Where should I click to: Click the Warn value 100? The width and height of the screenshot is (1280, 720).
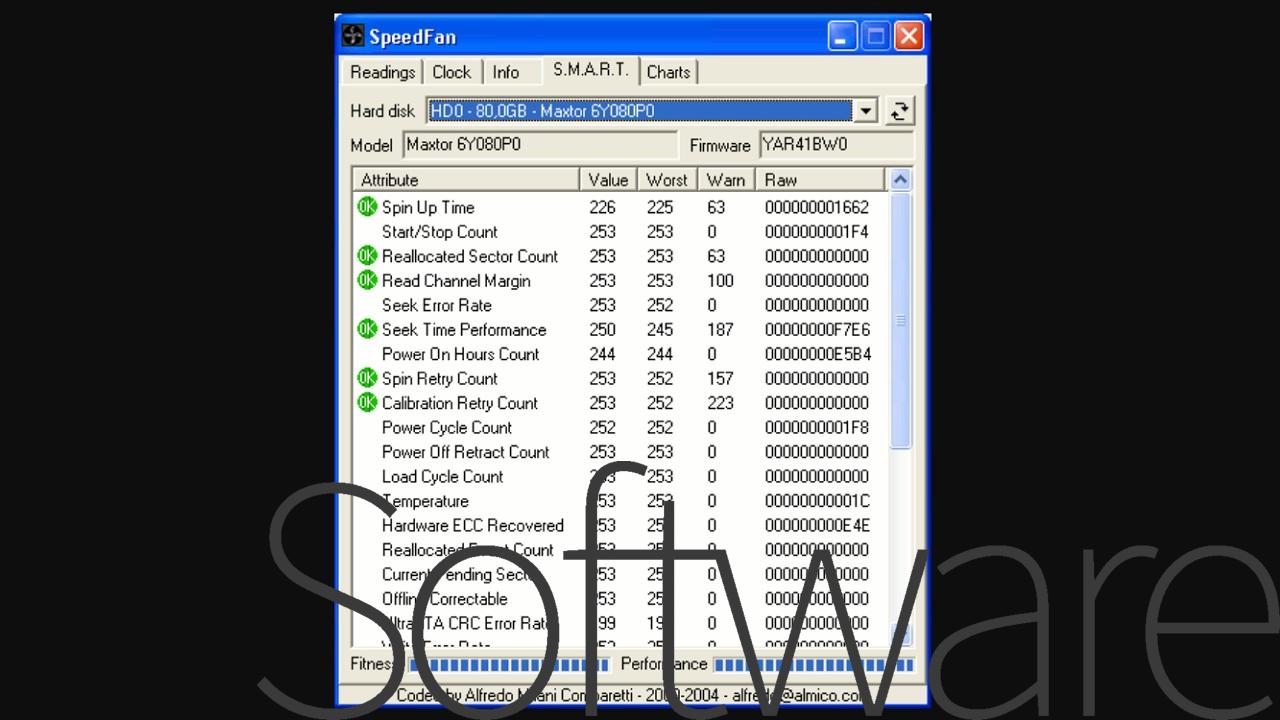tap(720, 281)
